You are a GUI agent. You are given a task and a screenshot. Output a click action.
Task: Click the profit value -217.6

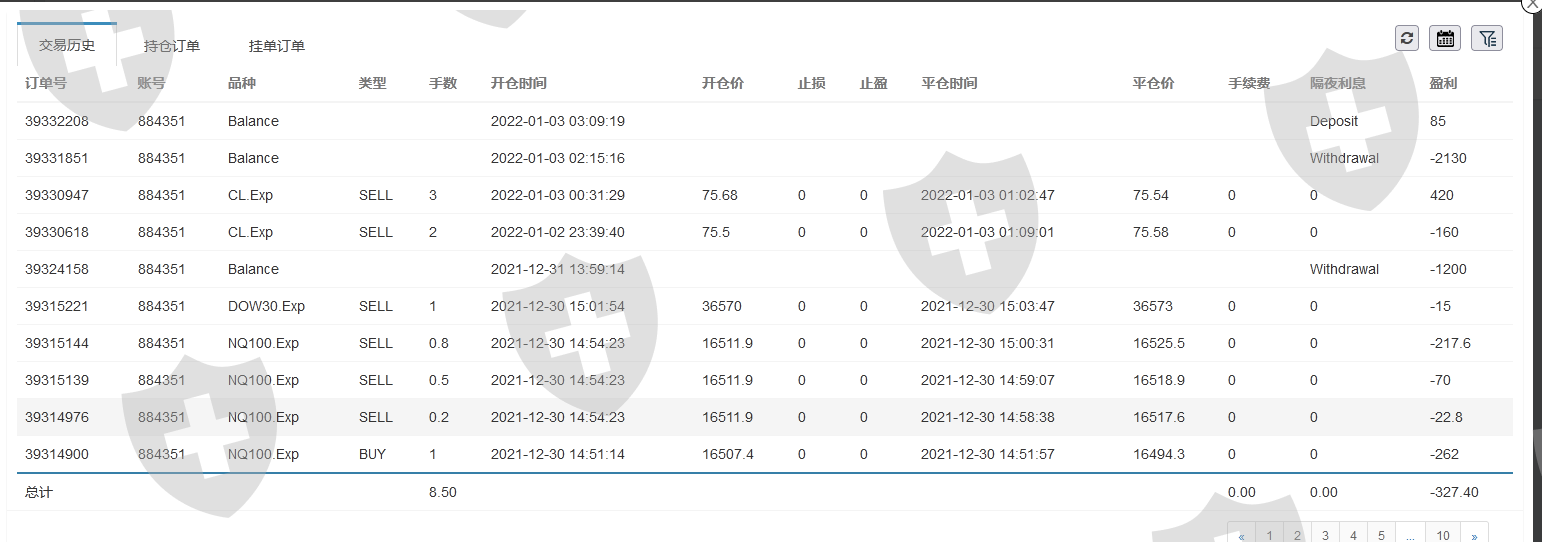pyautogui.click(x=1451, y=343)
